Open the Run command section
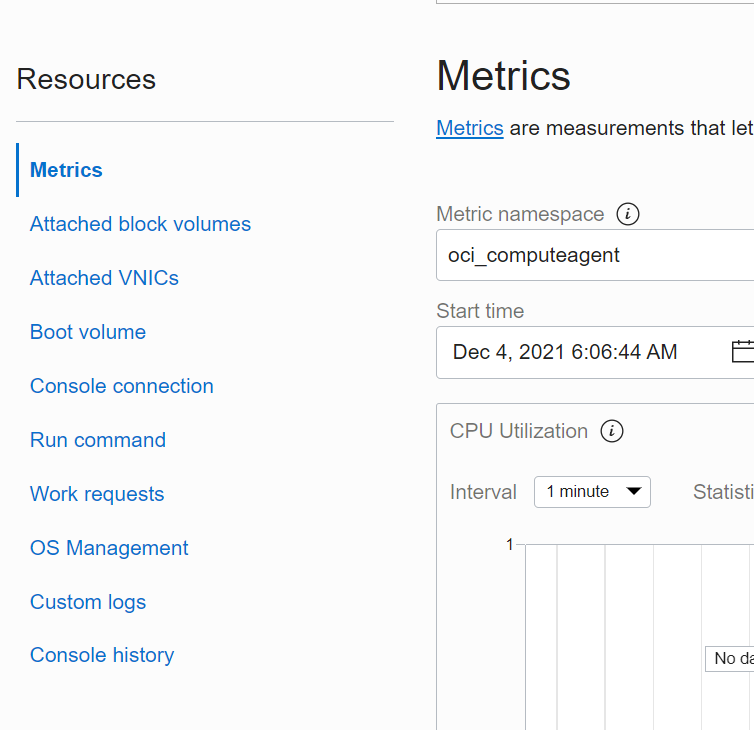 point(98,440)
